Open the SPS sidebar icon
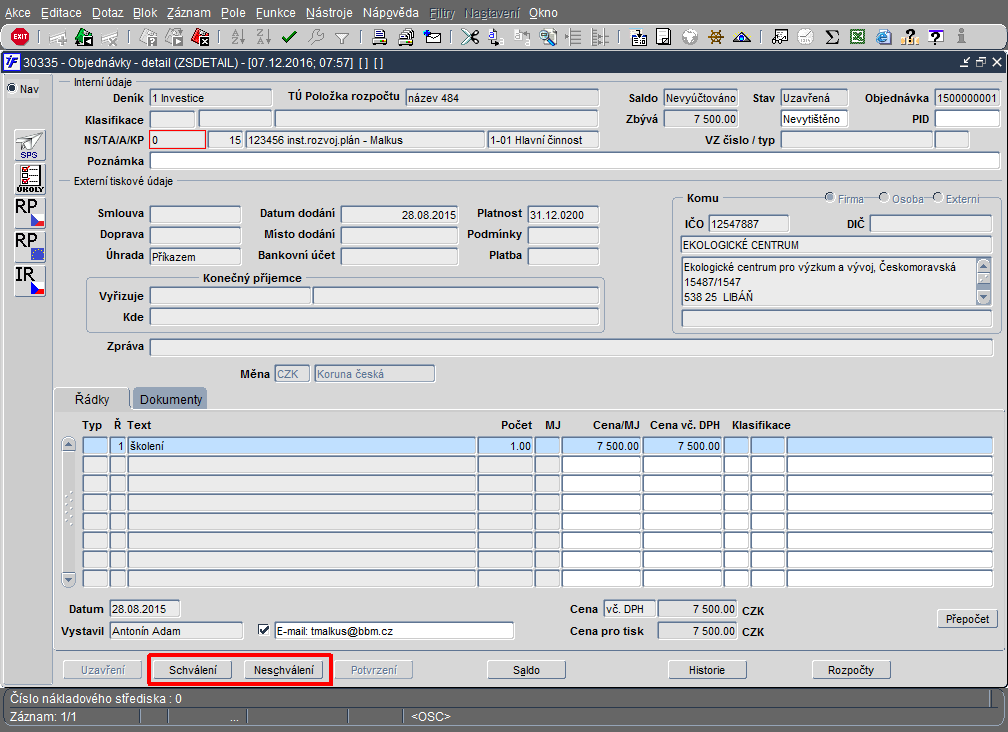Viewport: 1008px width, 732px height. pyautogui.click(x=30, y=145)
